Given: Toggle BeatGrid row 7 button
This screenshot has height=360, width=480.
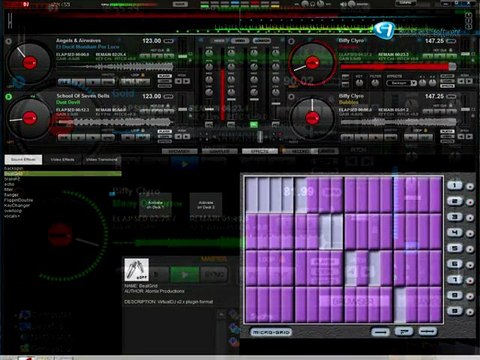Looking at the screenshot, I should click(x=455, y=280).
